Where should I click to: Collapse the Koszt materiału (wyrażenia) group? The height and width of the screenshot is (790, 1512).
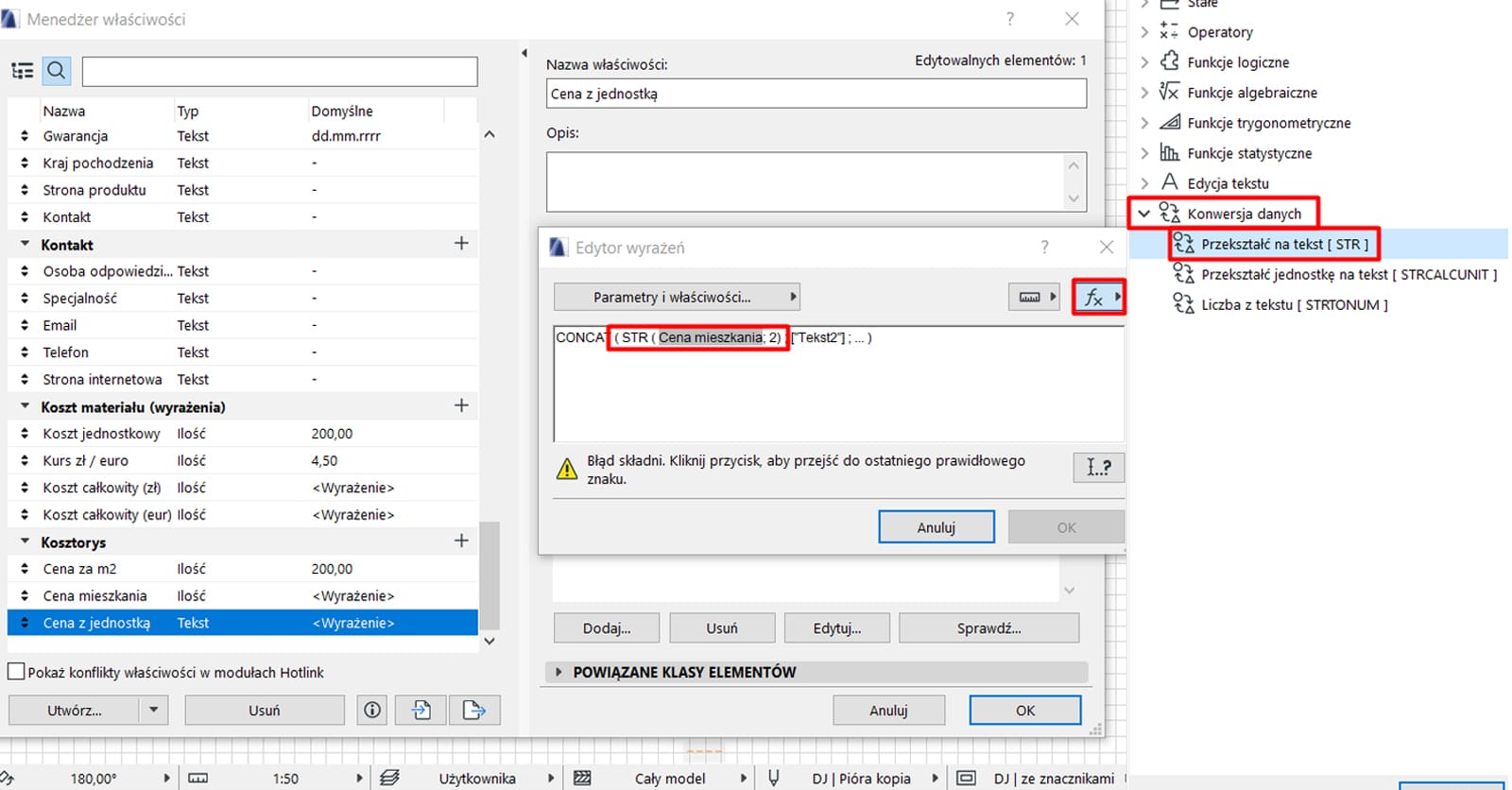(26, 407)
